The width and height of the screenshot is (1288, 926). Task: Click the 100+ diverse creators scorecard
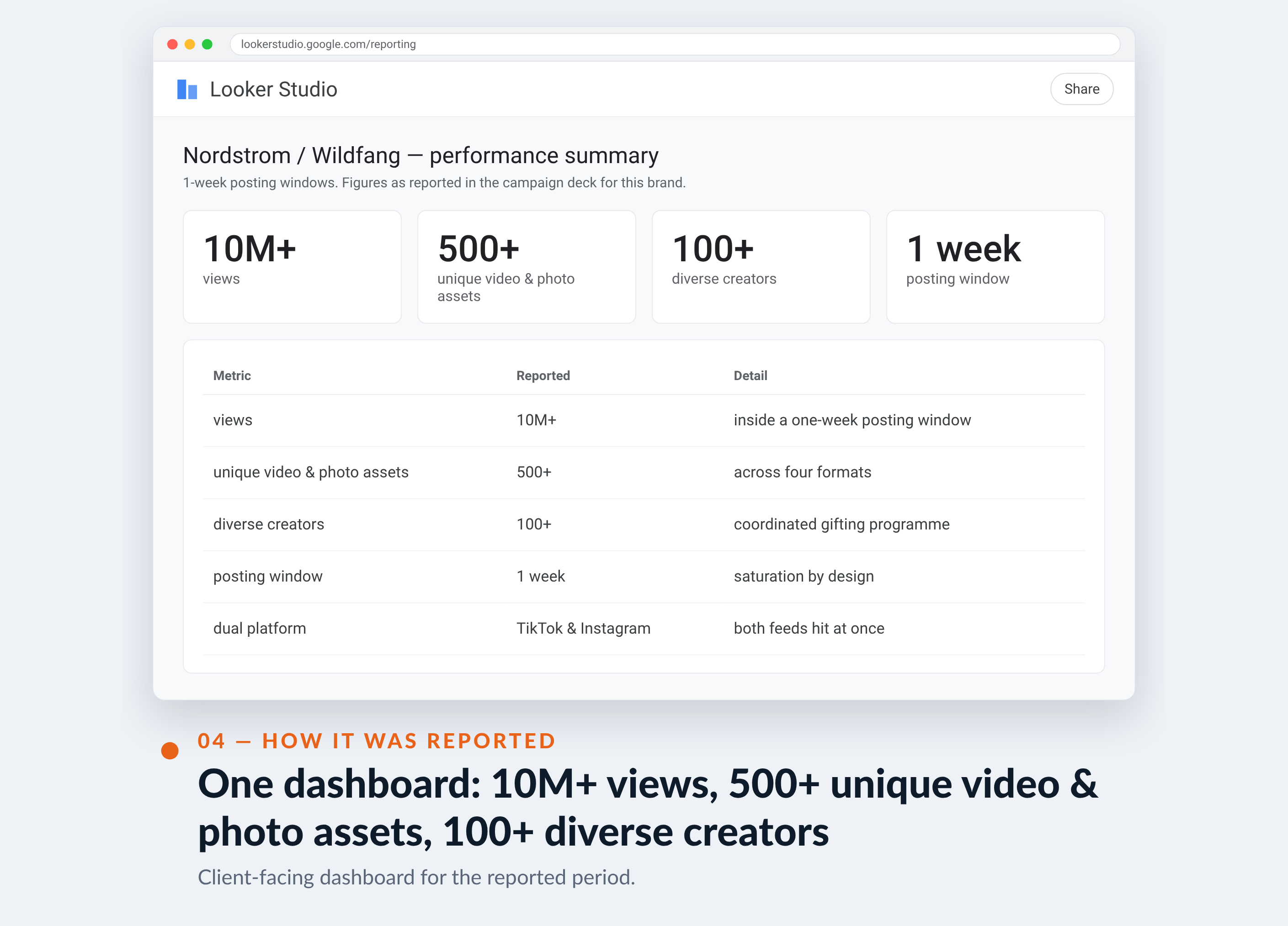pyautogui.click(x=761, y=267)
